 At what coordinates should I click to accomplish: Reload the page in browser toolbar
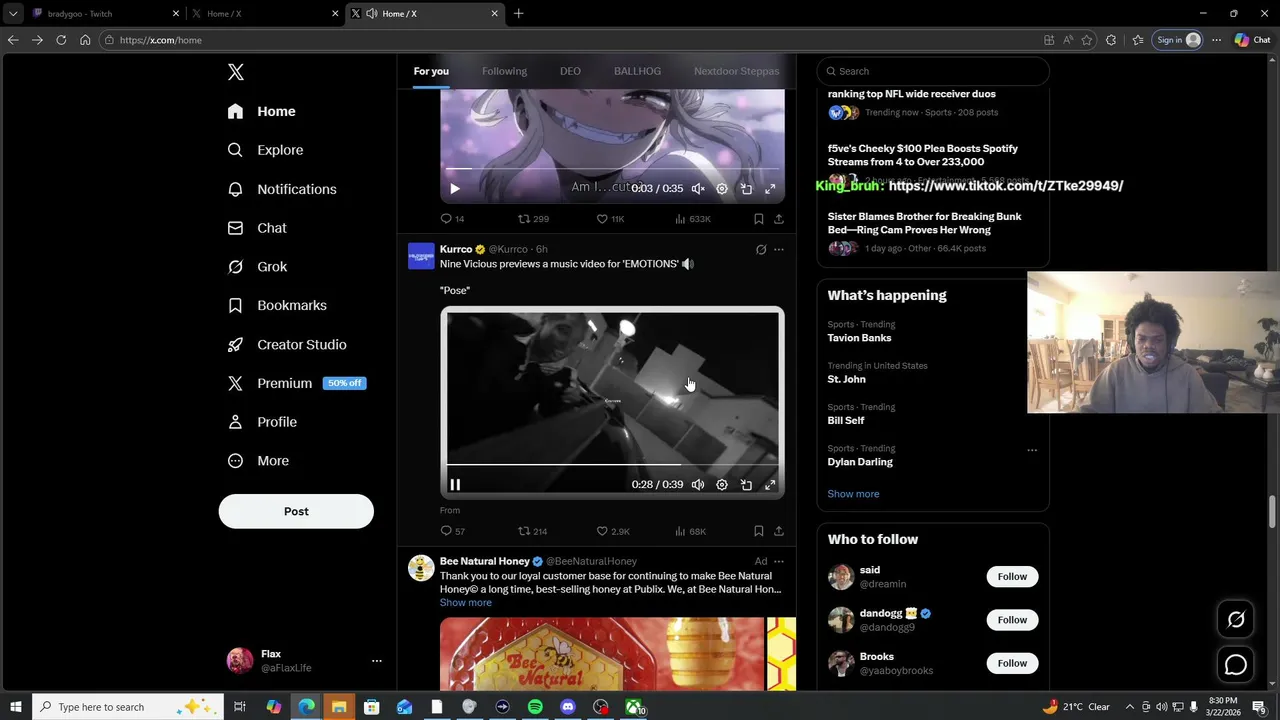[x=61, y=40]
